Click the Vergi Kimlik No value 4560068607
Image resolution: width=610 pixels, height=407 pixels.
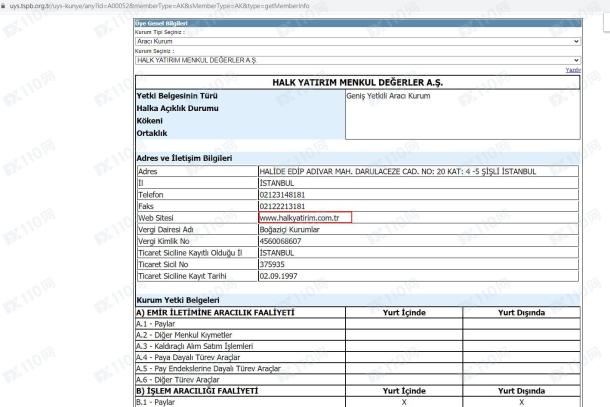click(280, 241)
